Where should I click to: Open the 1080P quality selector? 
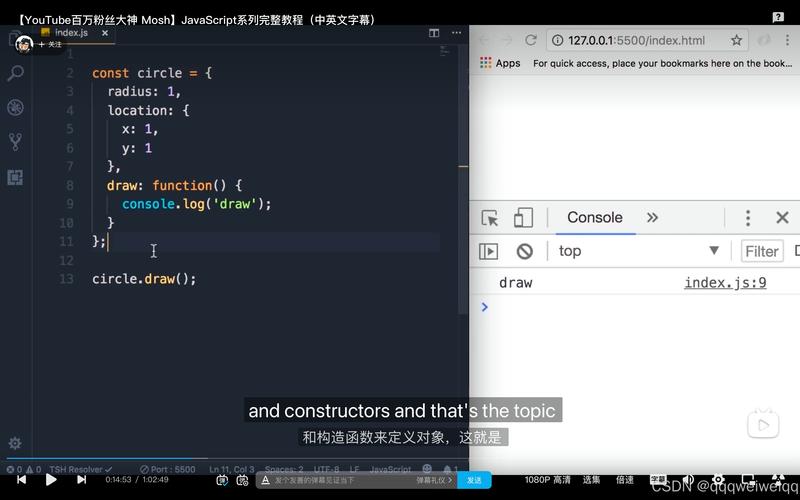[547, 480]
